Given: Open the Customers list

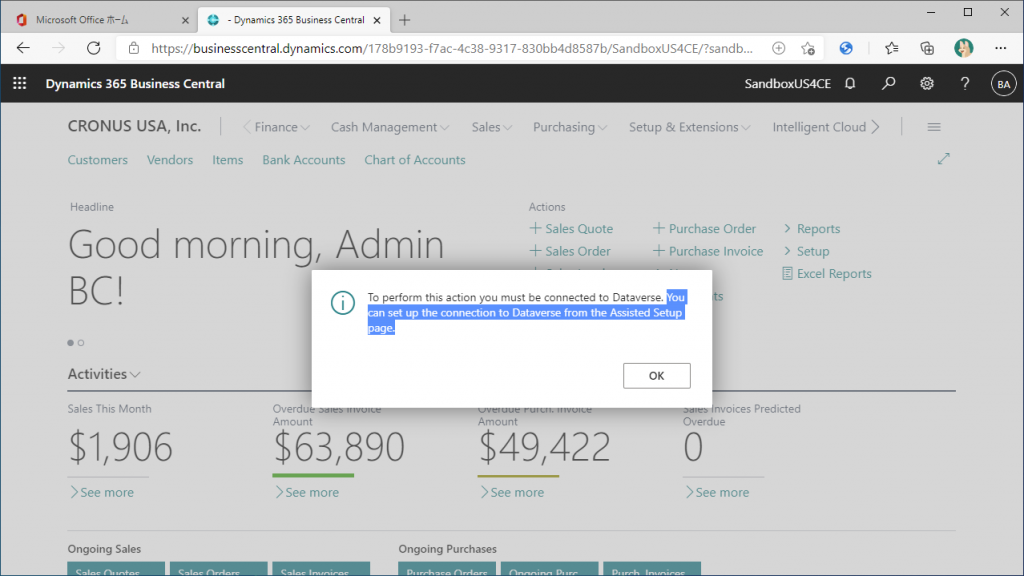Looking at the screenshot, I should tap(98, 160).
